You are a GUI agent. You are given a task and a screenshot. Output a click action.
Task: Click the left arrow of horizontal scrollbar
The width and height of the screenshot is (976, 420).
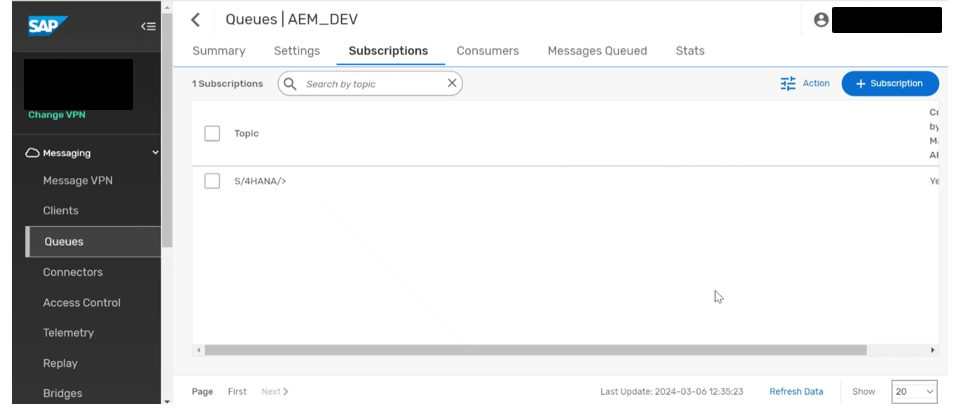199,350
